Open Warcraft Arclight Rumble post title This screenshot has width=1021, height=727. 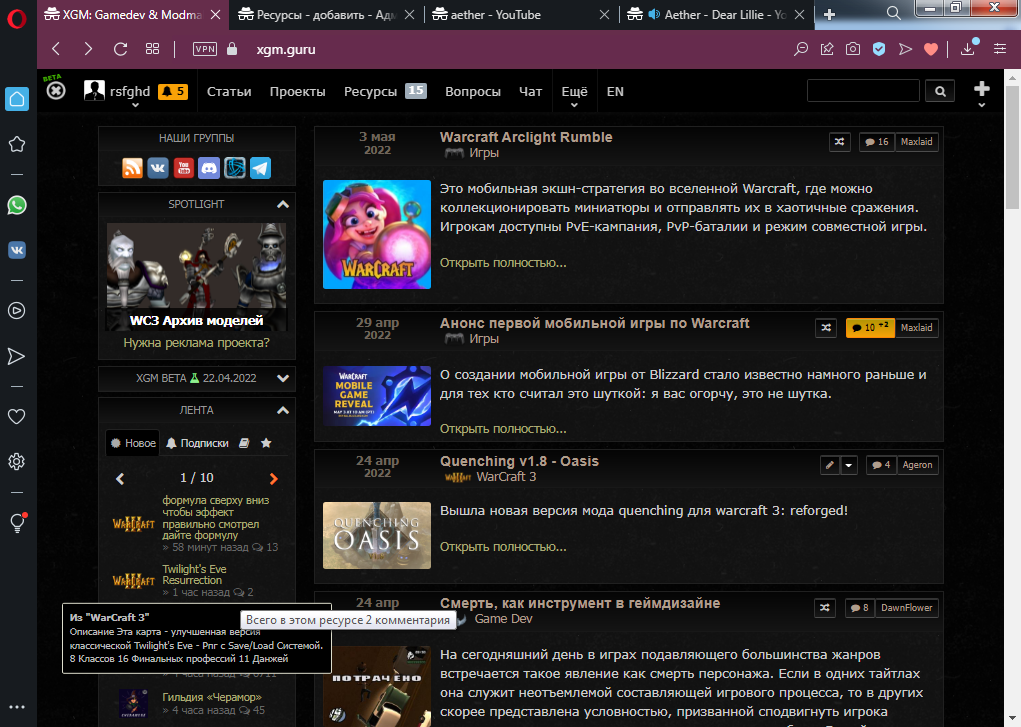(x=526, y=137)
